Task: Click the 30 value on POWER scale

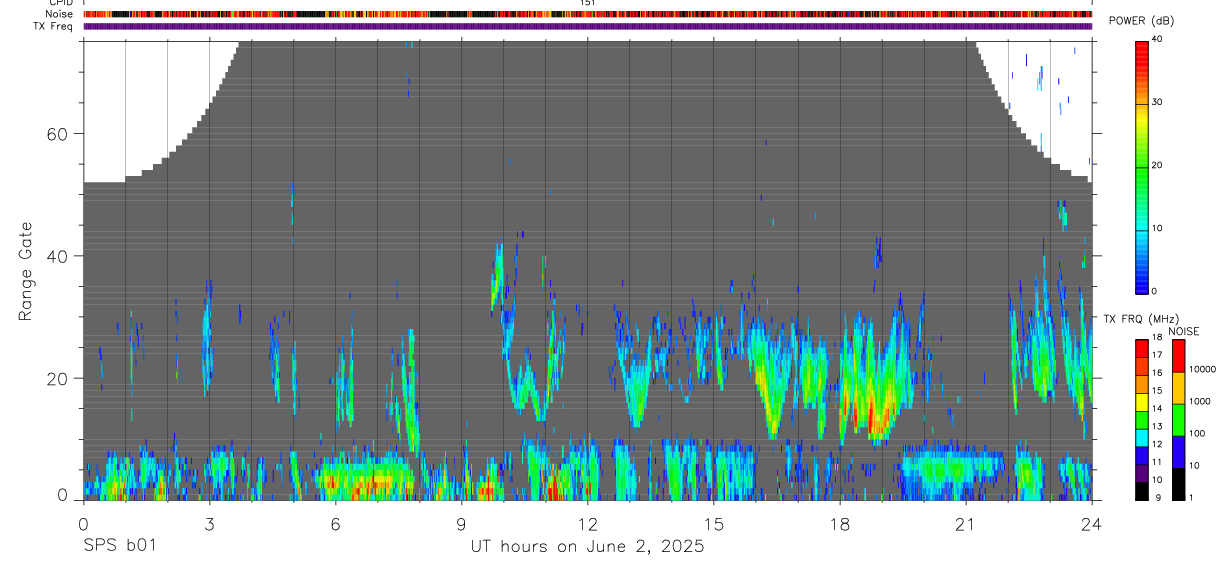Action: [x=1156, y=102]
